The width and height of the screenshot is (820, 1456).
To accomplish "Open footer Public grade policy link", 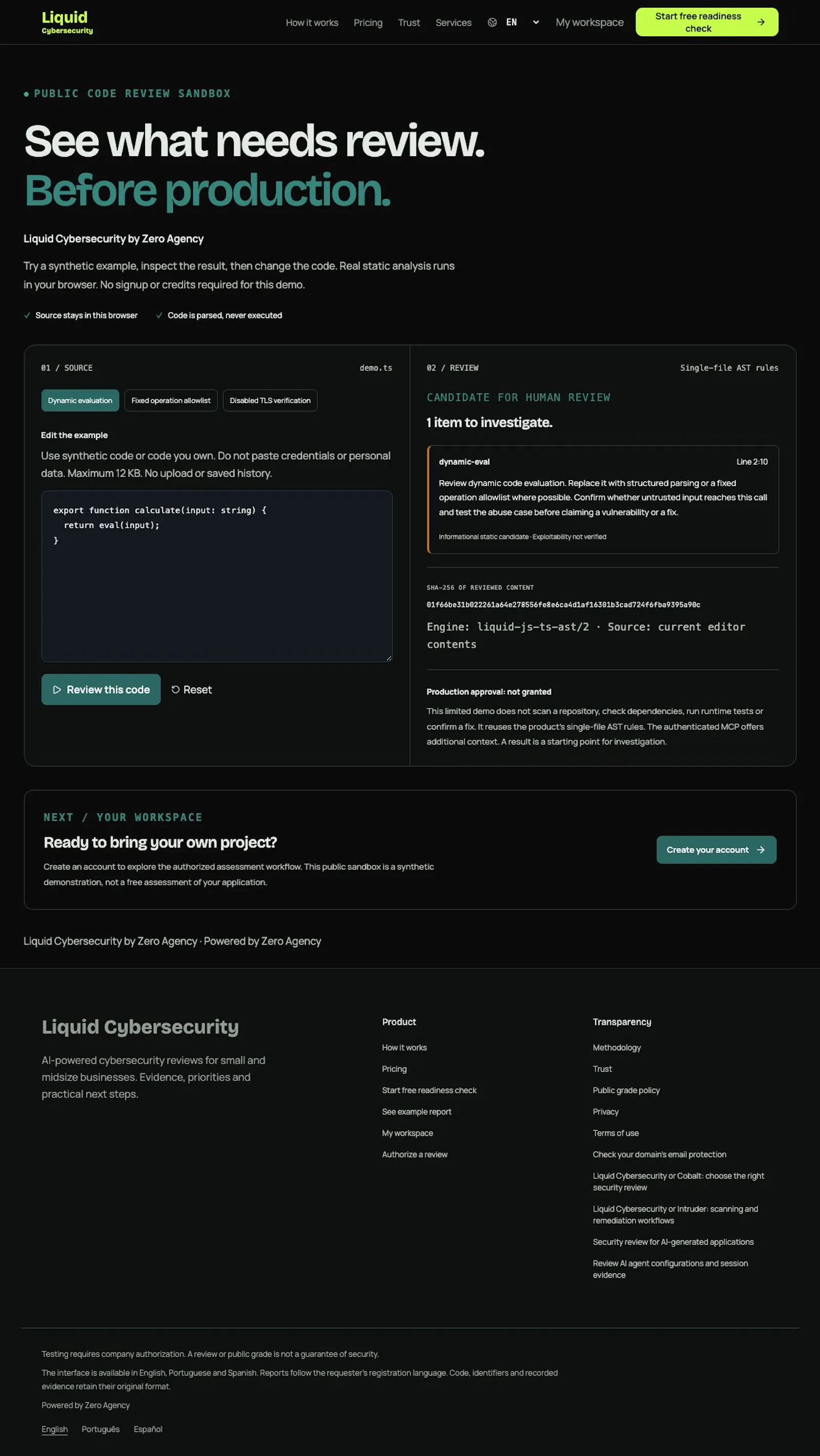I will (626, 1090).
